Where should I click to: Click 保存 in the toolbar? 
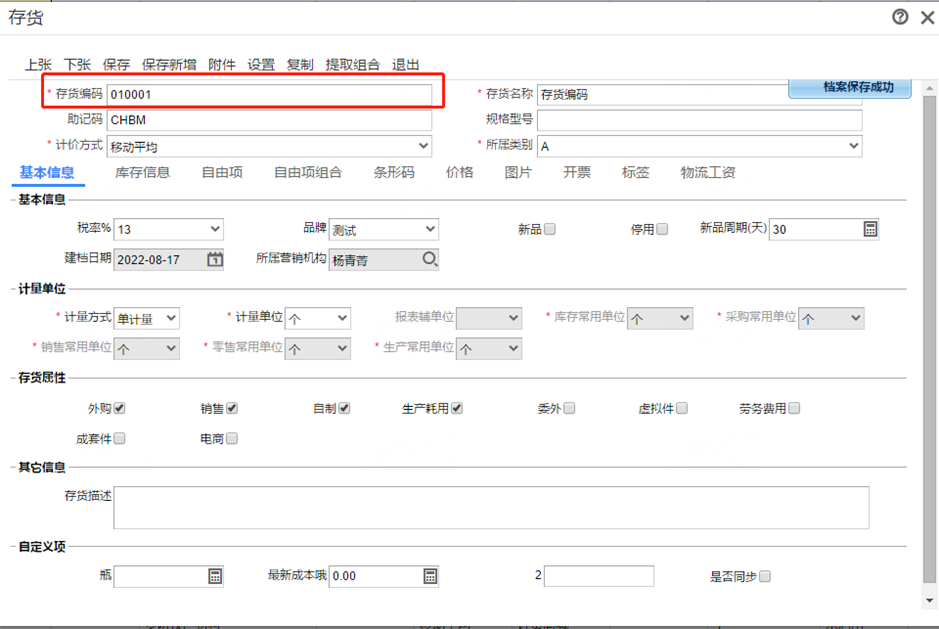116,64
